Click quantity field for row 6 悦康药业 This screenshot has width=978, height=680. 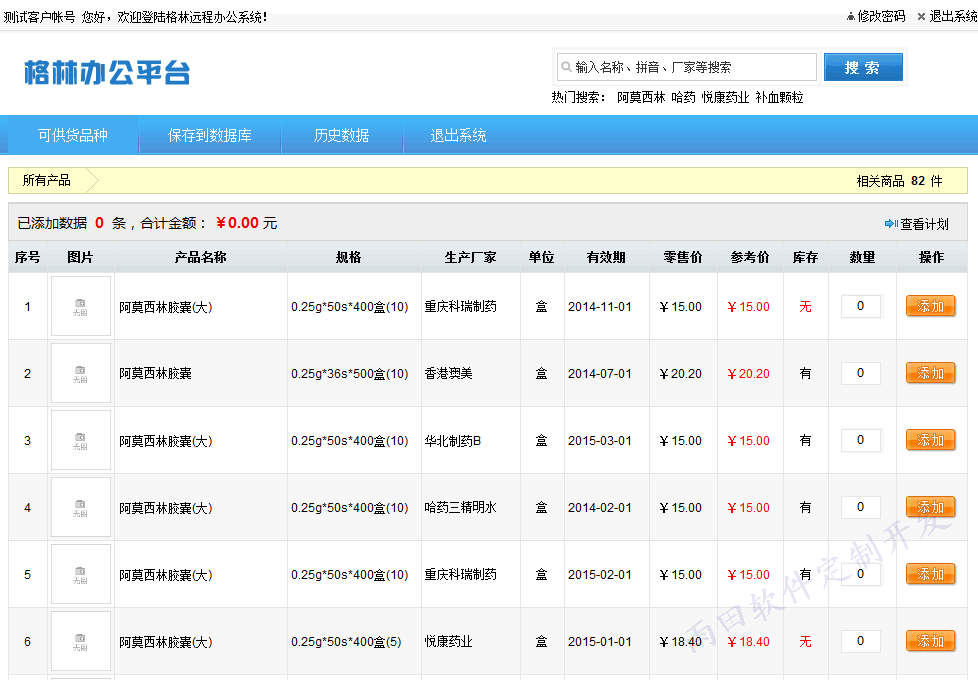861,641
